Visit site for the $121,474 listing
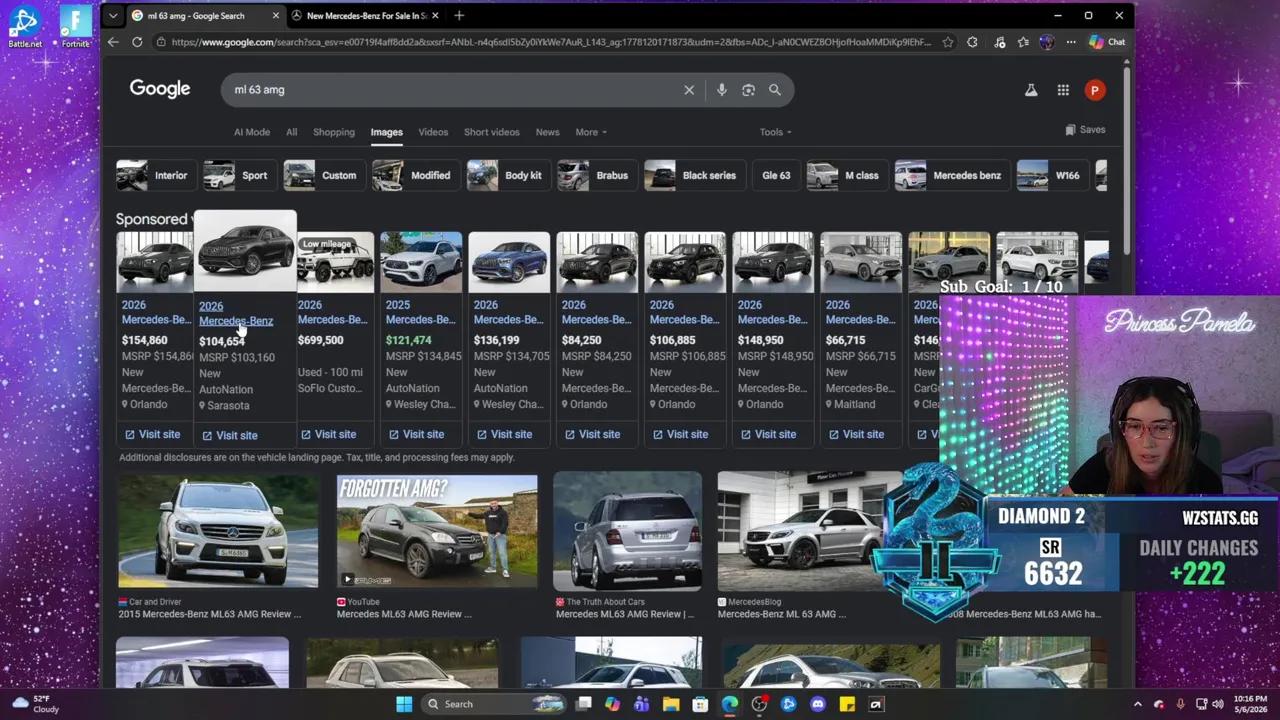1280x720 pixels. (x=416, y=434)
